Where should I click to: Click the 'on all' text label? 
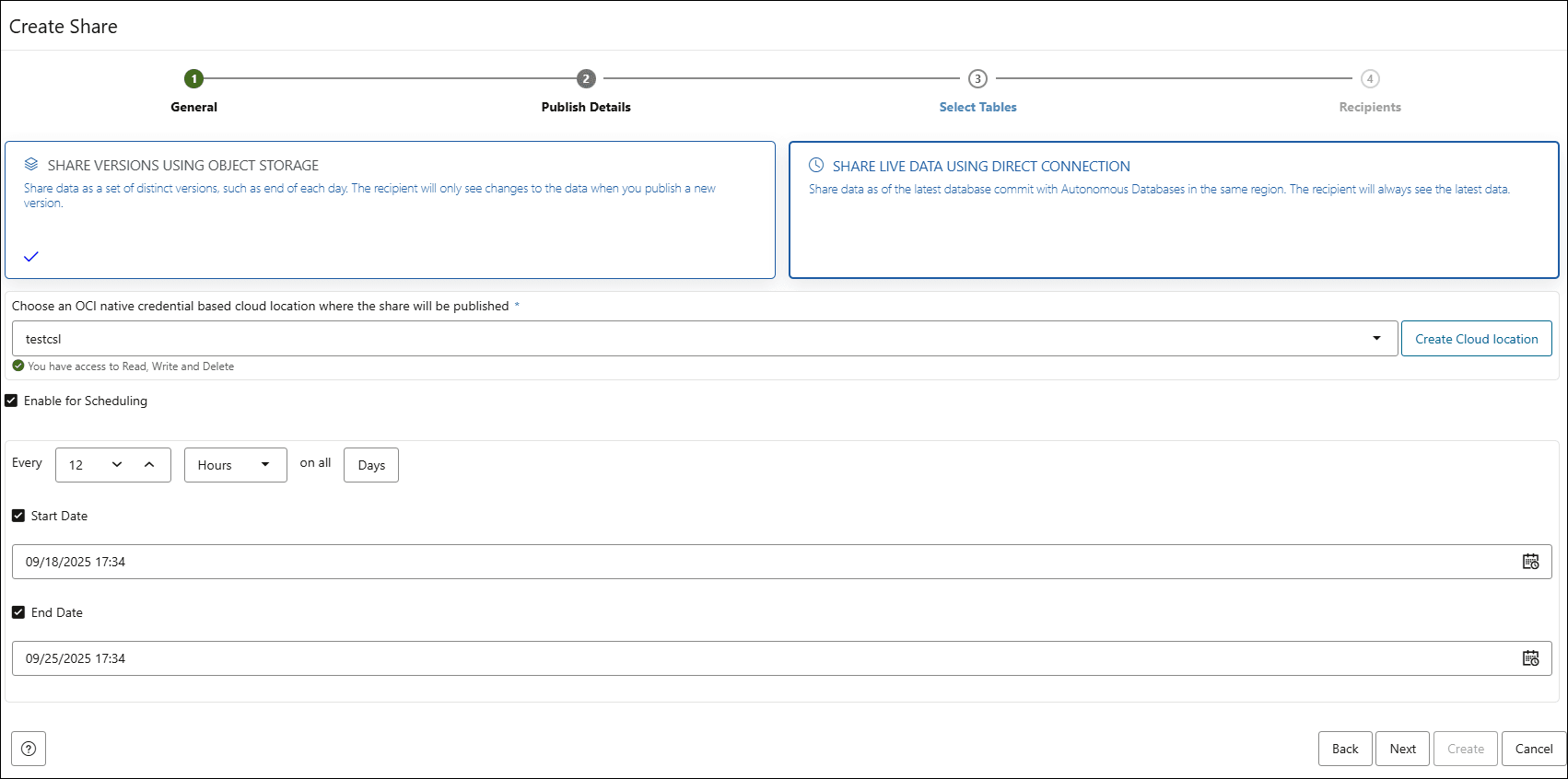pyautogui.click(x=315, y=462)
